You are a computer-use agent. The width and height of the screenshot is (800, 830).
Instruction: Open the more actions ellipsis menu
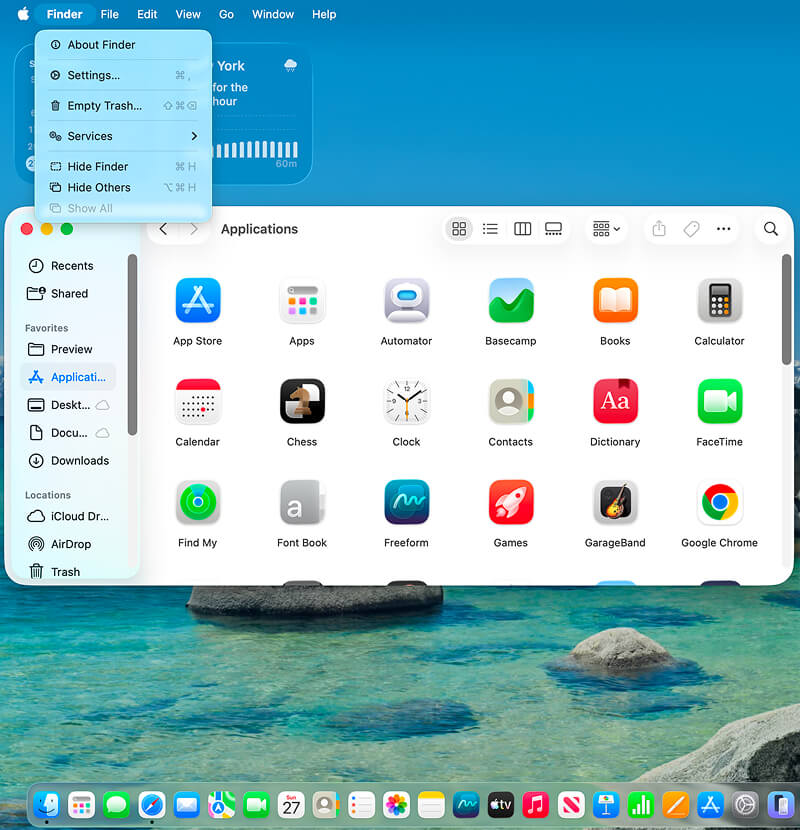723,229
